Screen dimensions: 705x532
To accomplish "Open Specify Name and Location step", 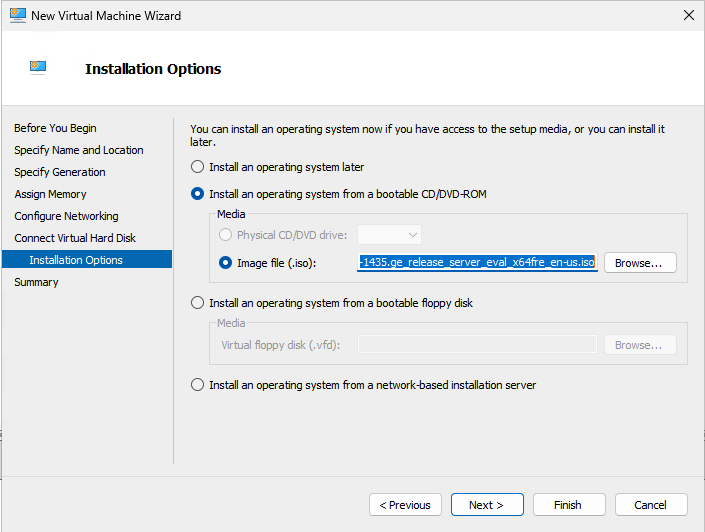I will pyautogui.click(x=79, y=150).
